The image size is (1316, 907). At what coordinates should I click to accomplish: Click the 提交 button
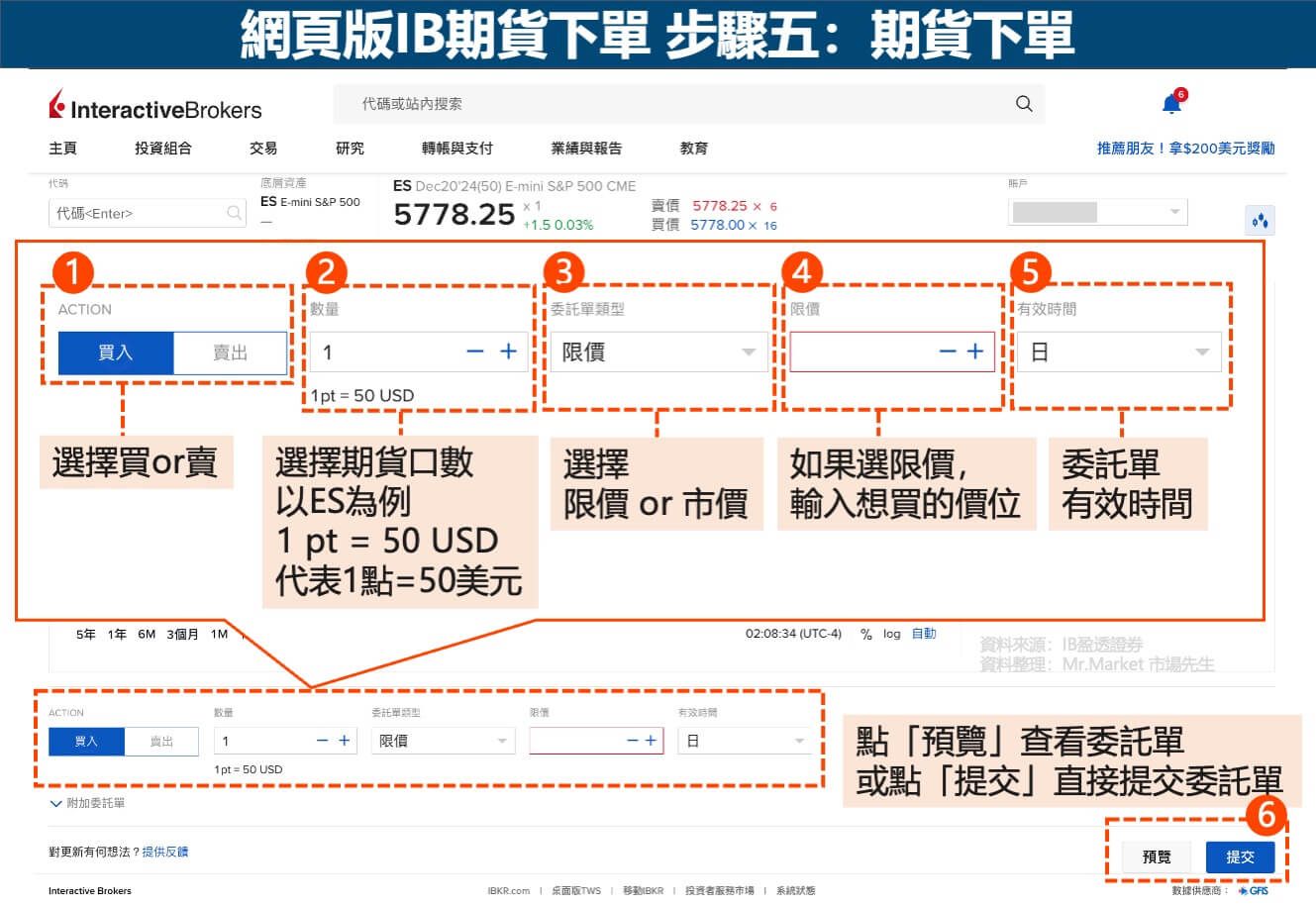pos(1240,857)
